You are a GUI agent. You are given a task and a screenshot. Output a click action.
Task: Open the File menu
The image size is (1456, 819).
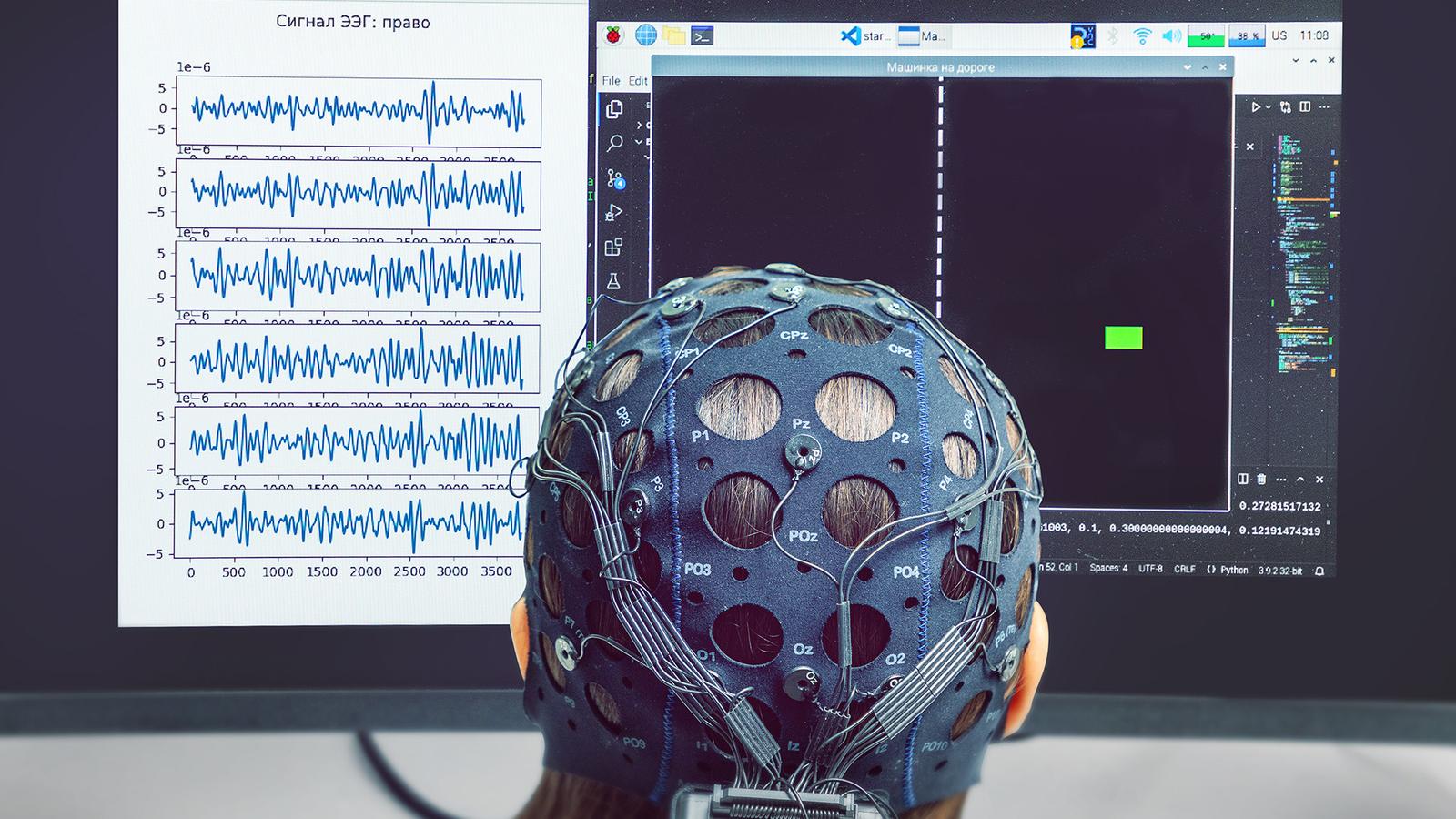[x=612, y=80]
